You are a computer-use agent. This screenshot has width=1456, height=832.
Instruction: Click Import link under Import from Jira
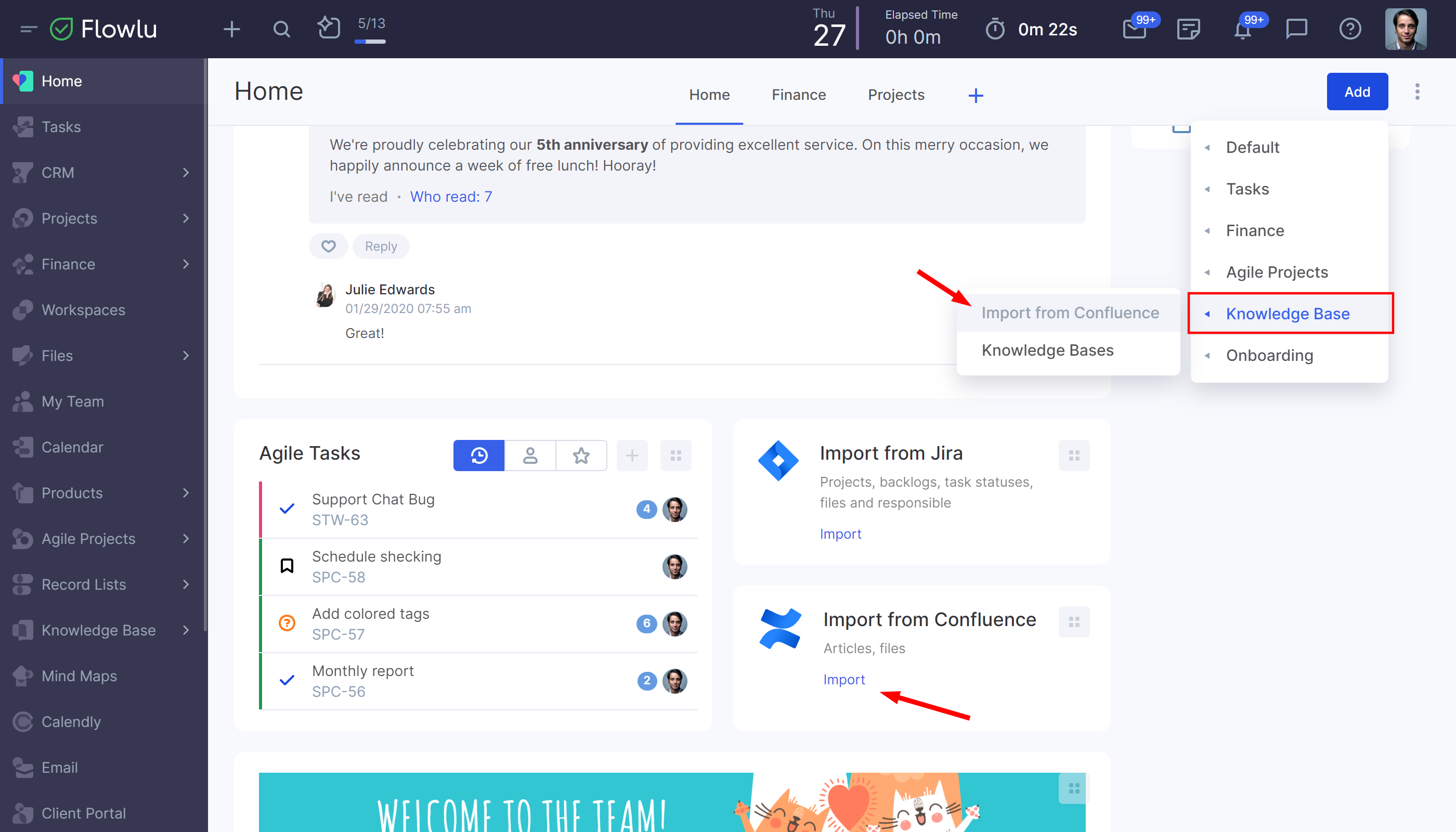(x=840, y=534)
